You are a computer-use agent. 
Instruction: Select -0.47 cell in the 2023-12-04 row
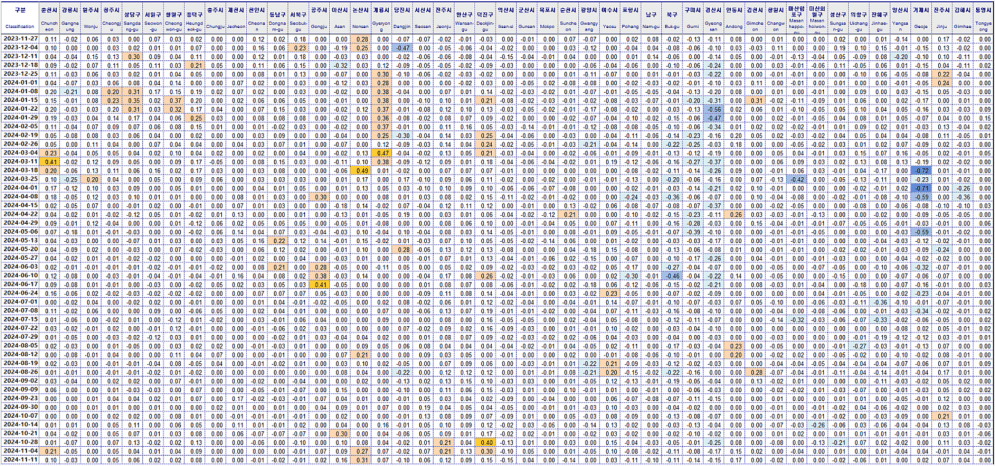coord(402,48)
